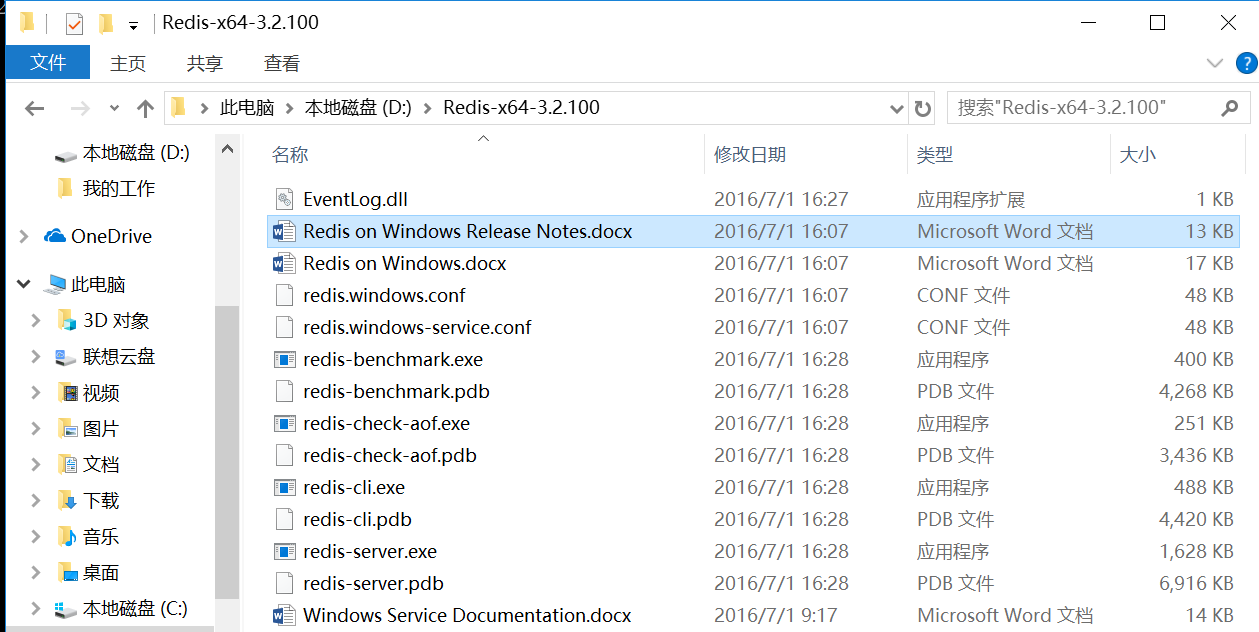Click the New Folder quick access icon
1259x632 pixels.
[106, 23]
